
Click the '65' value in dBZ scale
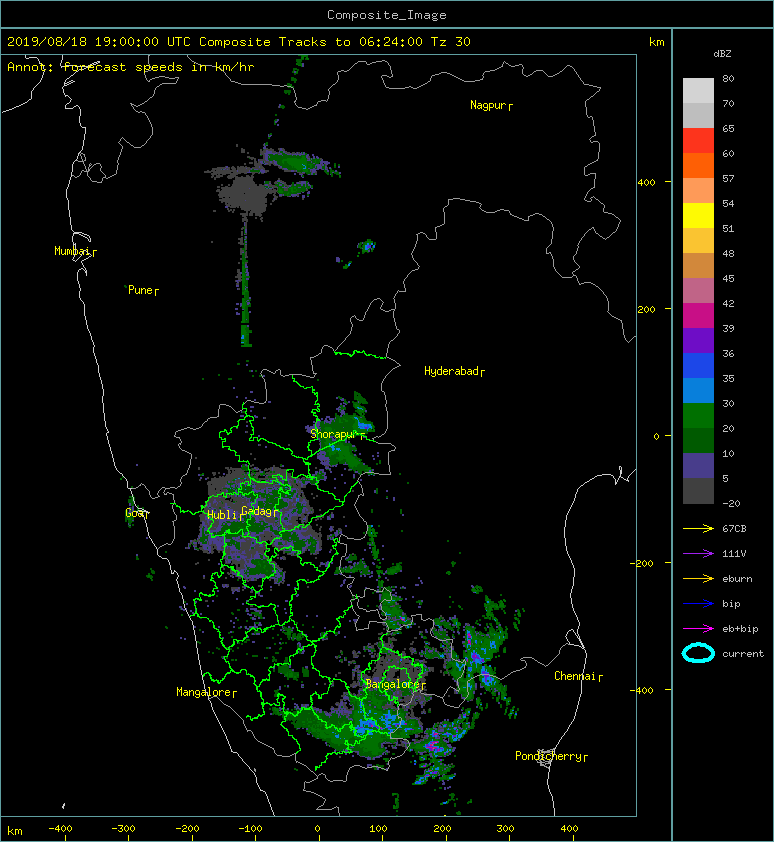tap(728, 129)
